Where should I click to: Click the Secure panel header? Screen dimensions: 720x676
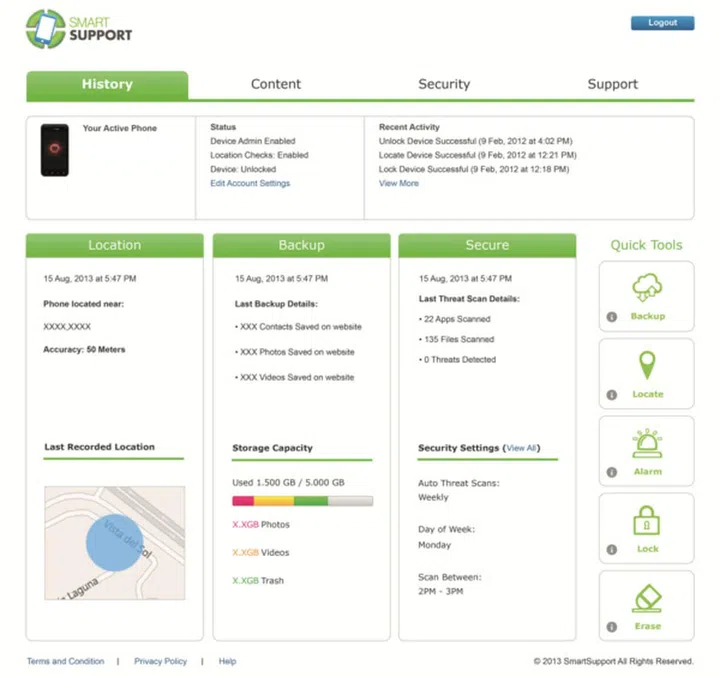point(487,245)
